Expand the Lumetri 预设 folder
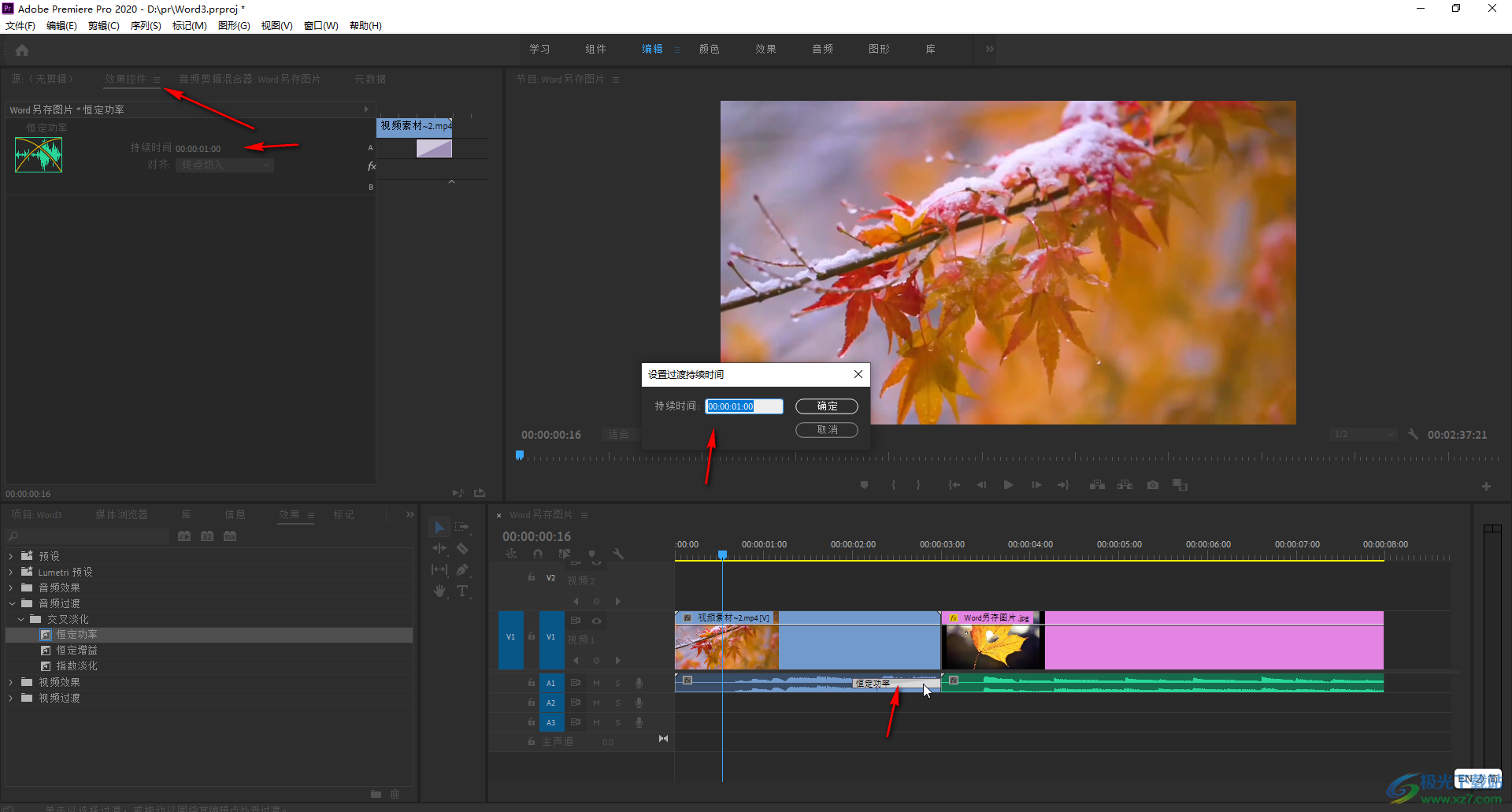 coord(11,572)
